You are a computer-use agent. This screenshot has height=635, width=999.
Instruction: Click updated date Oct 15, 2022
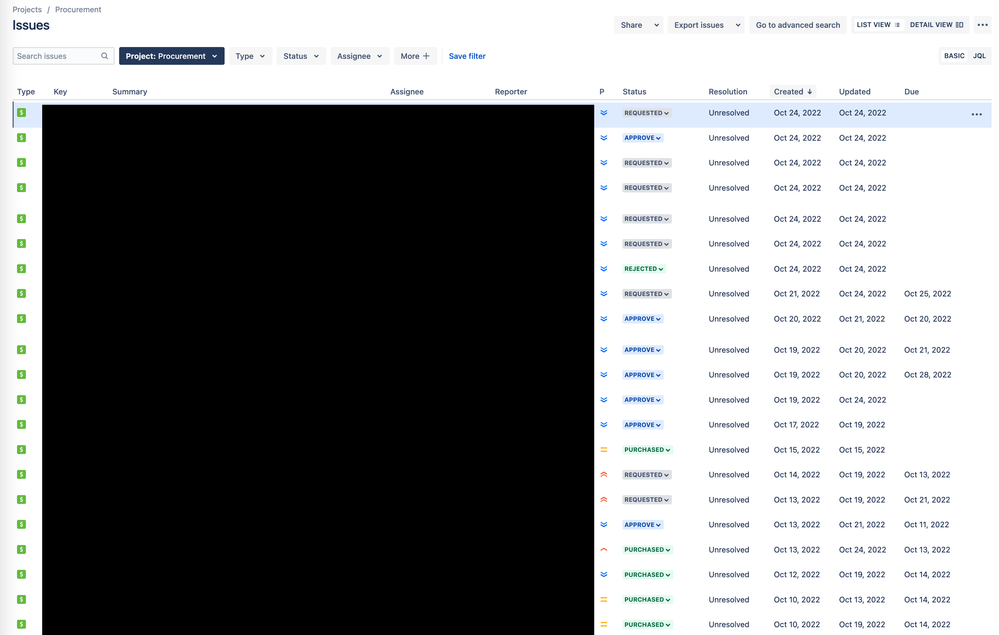click(861, 450)
